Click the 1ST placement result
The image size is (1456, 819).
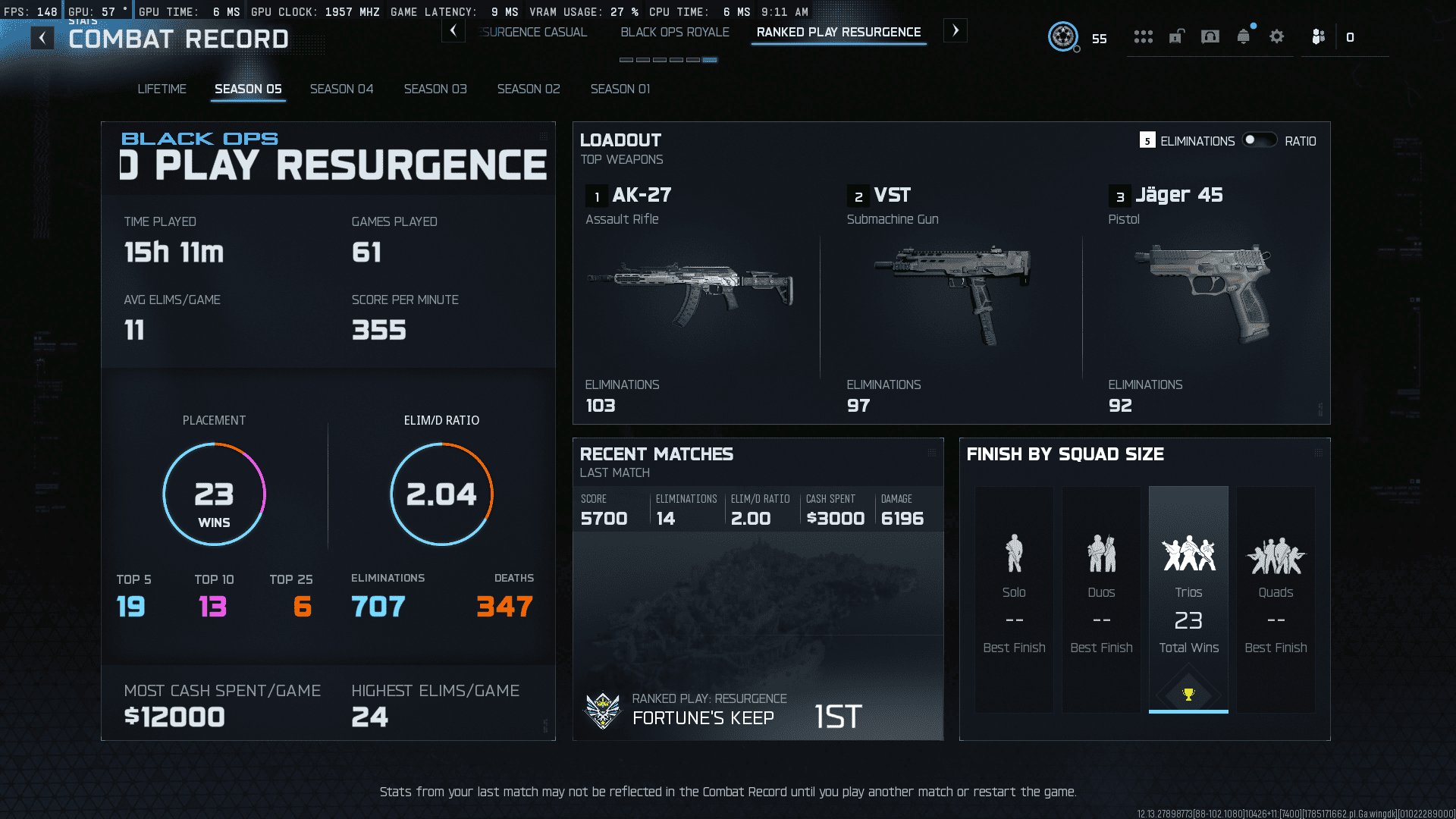[838, 716]
